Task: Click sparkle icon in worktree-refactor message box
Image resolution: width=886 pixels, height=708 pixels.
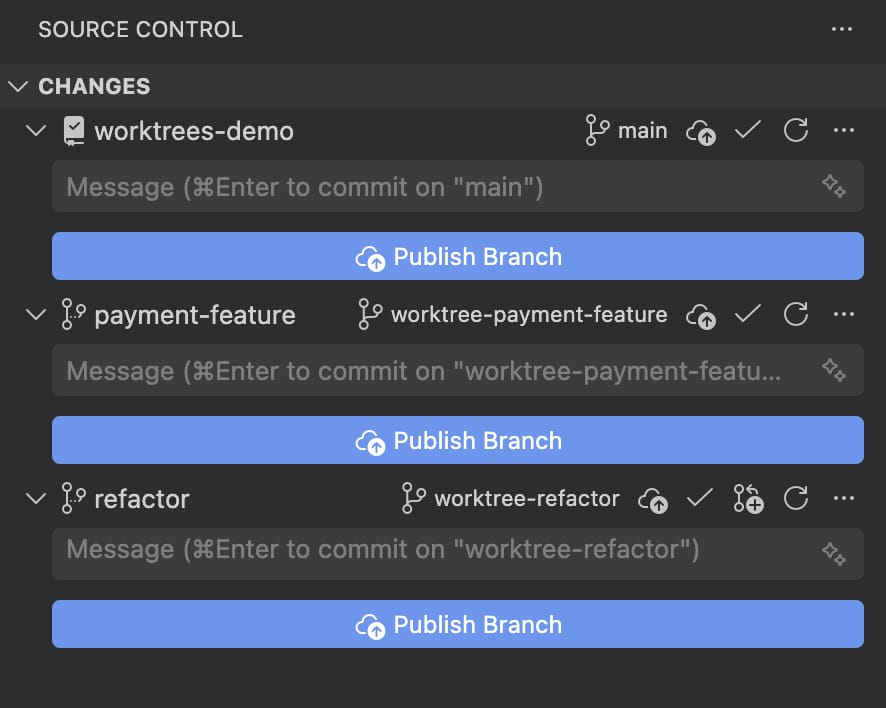Action: (833, 553)
